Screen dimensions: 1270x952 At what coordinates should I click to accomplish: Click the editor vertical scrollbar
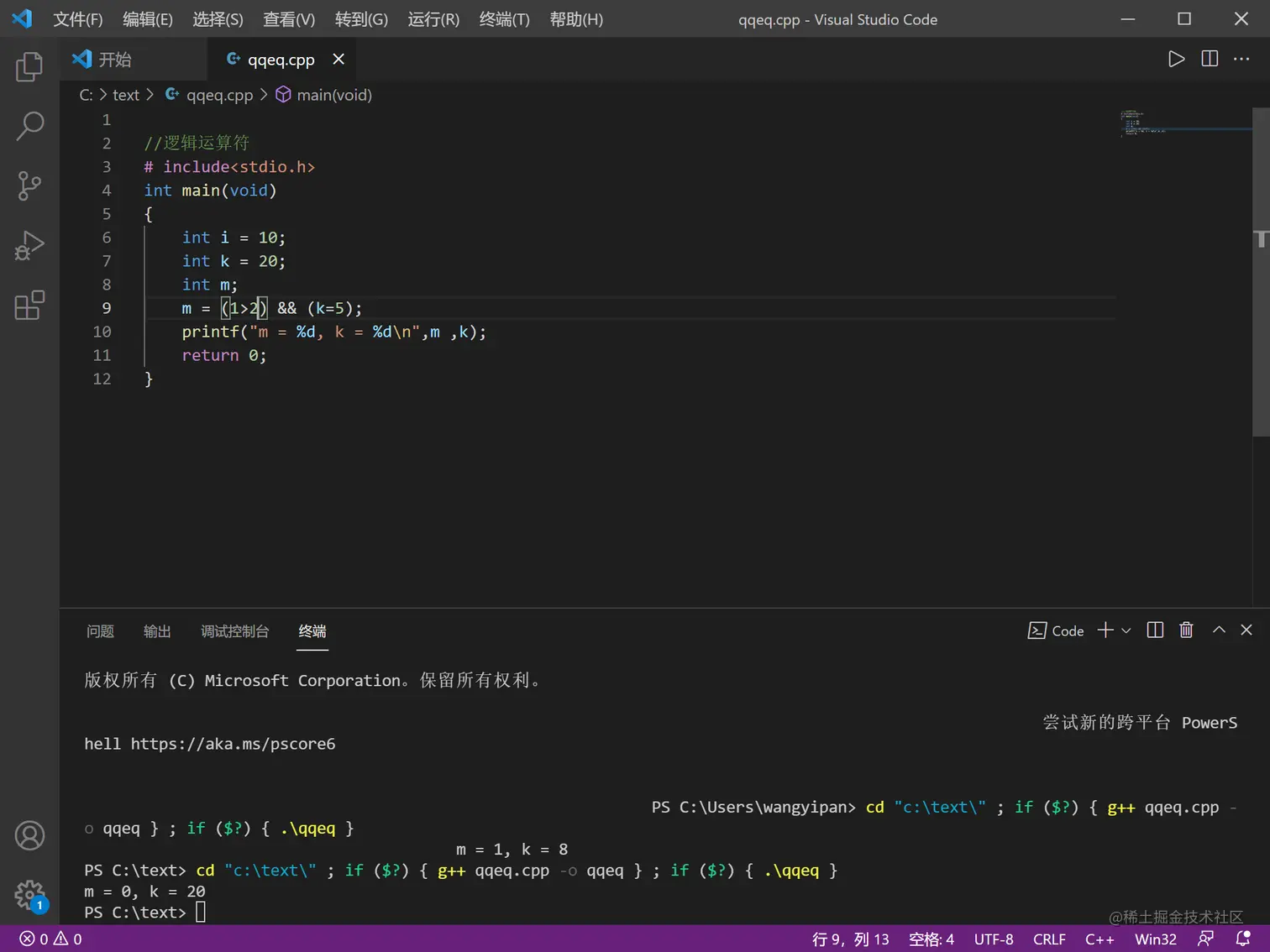coord(1261,271)
